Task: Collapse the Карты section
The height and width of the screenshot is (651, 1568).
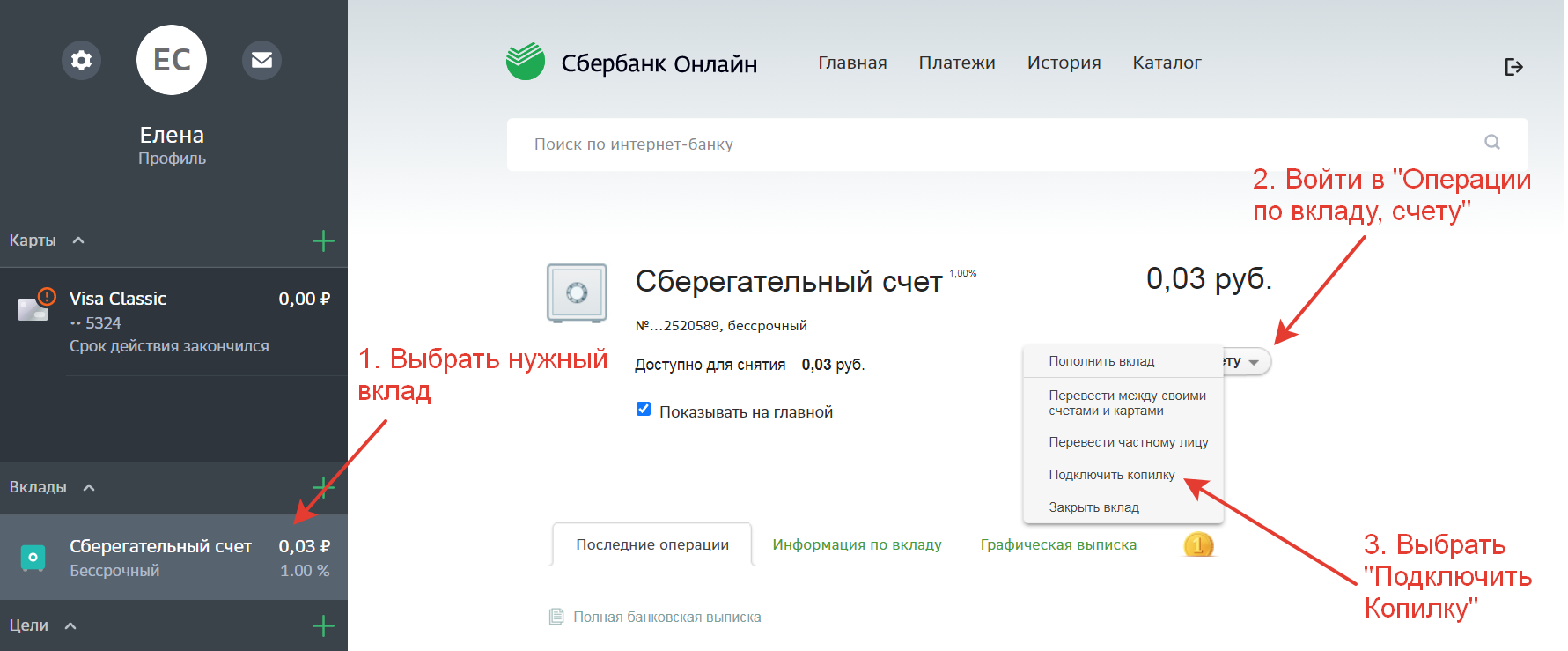Action: 78,240
